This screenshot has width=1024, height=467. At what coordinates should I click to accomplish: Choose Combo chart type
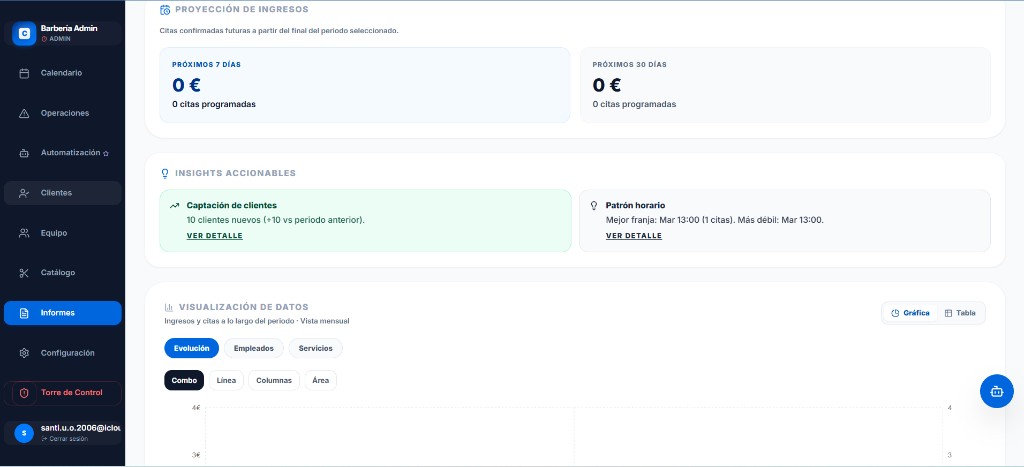pos(184,380)
